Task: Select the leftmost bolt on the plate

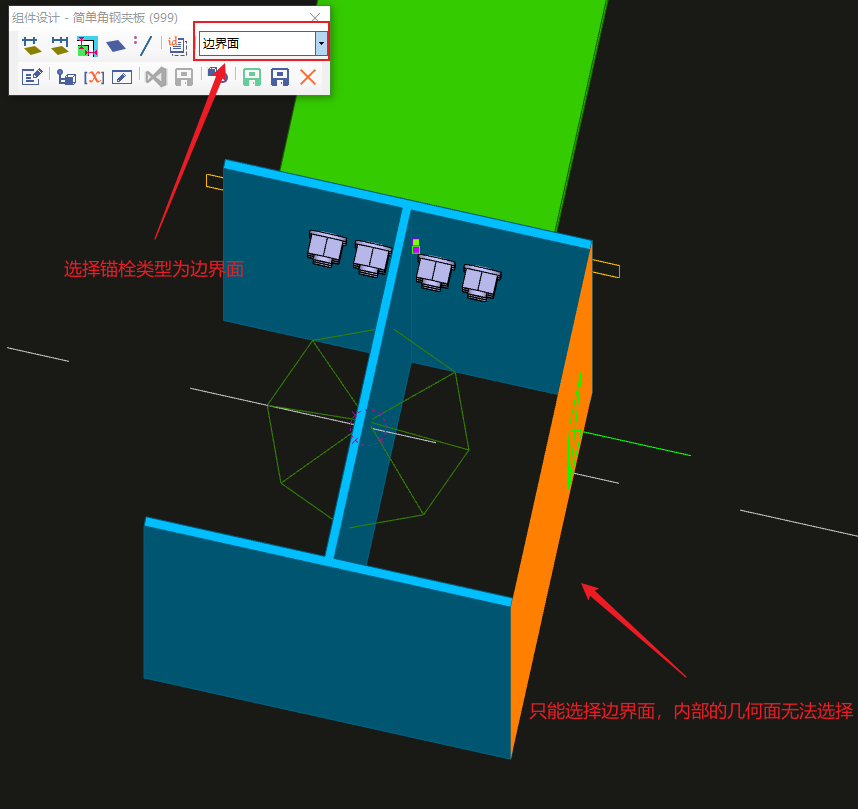Action: pyautogui.click(x=326, y=247)
